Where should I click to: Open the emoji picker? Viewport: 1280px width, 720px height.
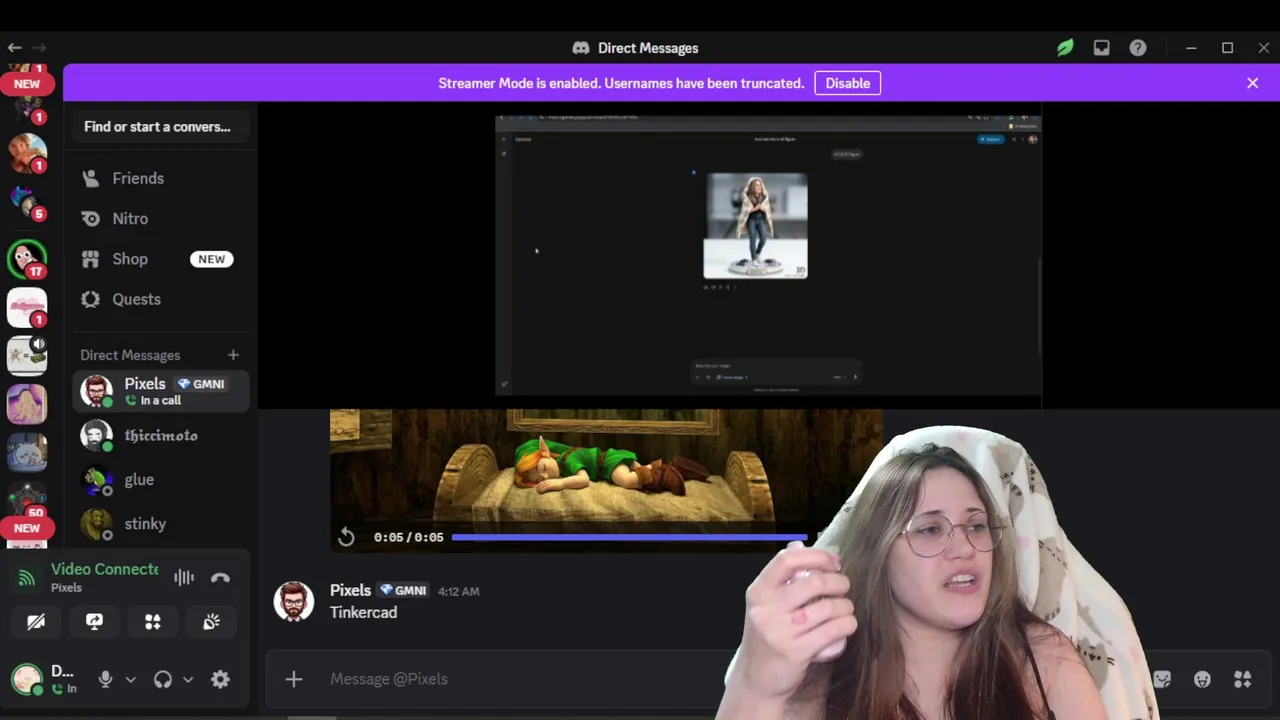(1202, 679)
